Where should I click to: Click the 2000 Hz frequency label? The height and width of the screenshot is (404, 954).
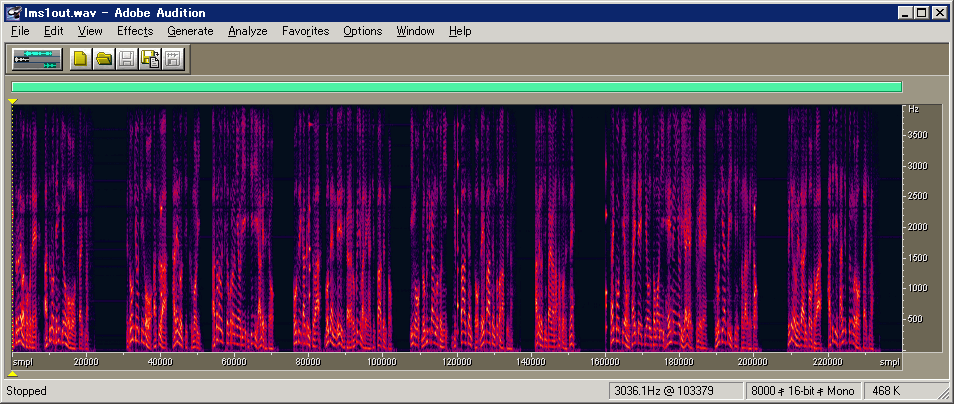click(x=916, y=227)
